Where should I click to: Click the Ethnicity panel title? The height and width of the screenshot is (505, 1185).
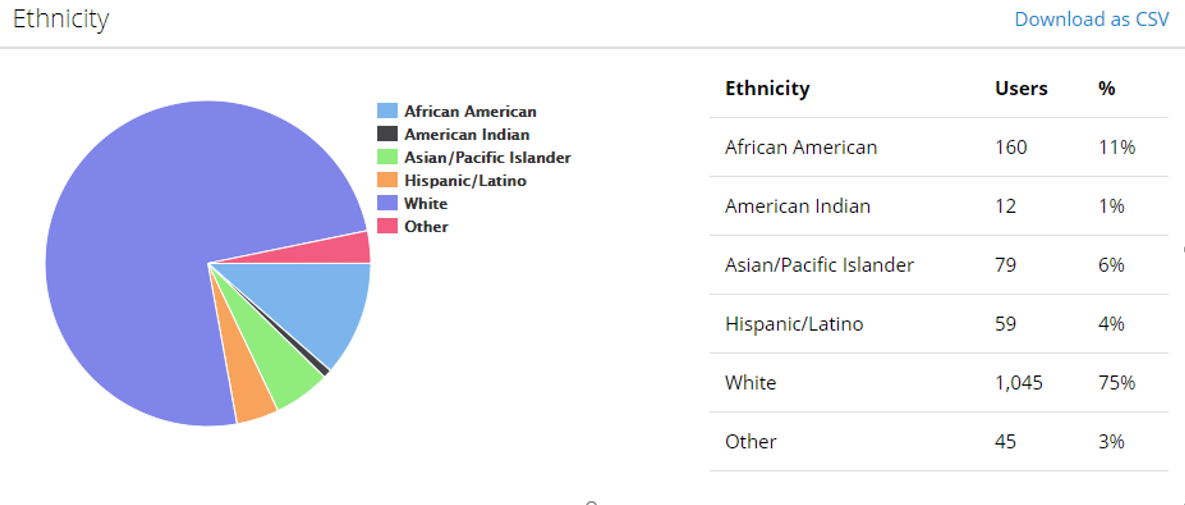tap(60, 20)
